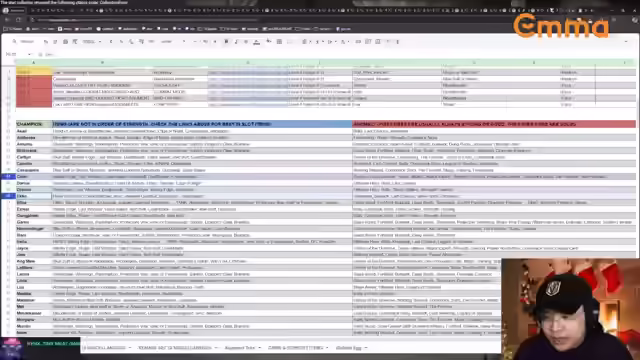Select the Leona champion cell
The width and height of the screenshot is (640, 360).
click(x=34, y=274)
